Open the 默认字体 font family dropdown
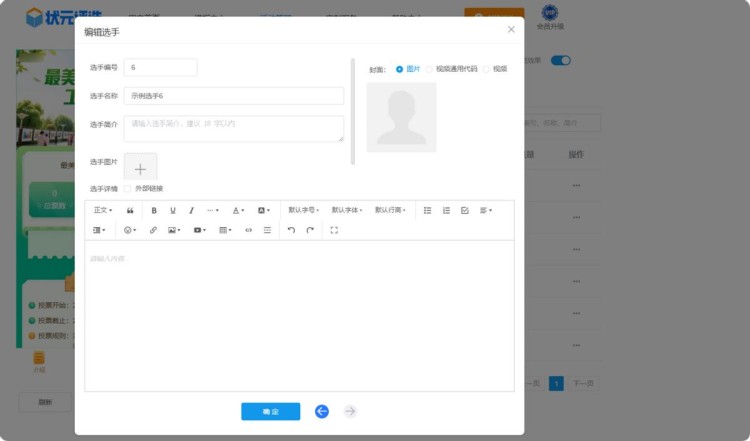Screen dimensions: 750x441 tap(347, 211)
